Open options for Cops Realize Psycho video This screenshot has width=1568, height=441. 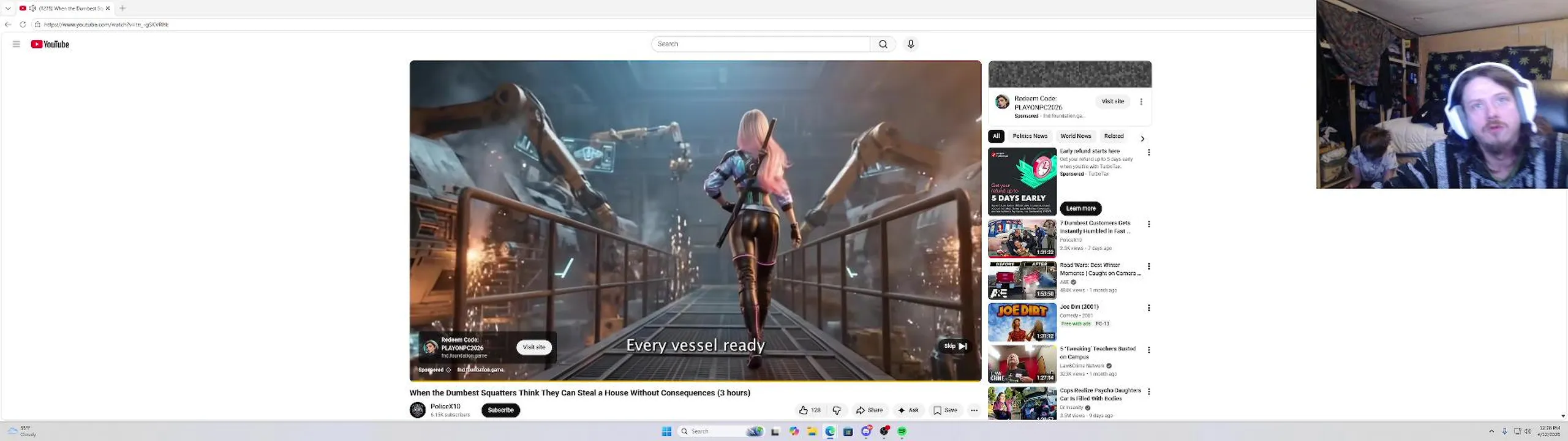coord(1149,391)
